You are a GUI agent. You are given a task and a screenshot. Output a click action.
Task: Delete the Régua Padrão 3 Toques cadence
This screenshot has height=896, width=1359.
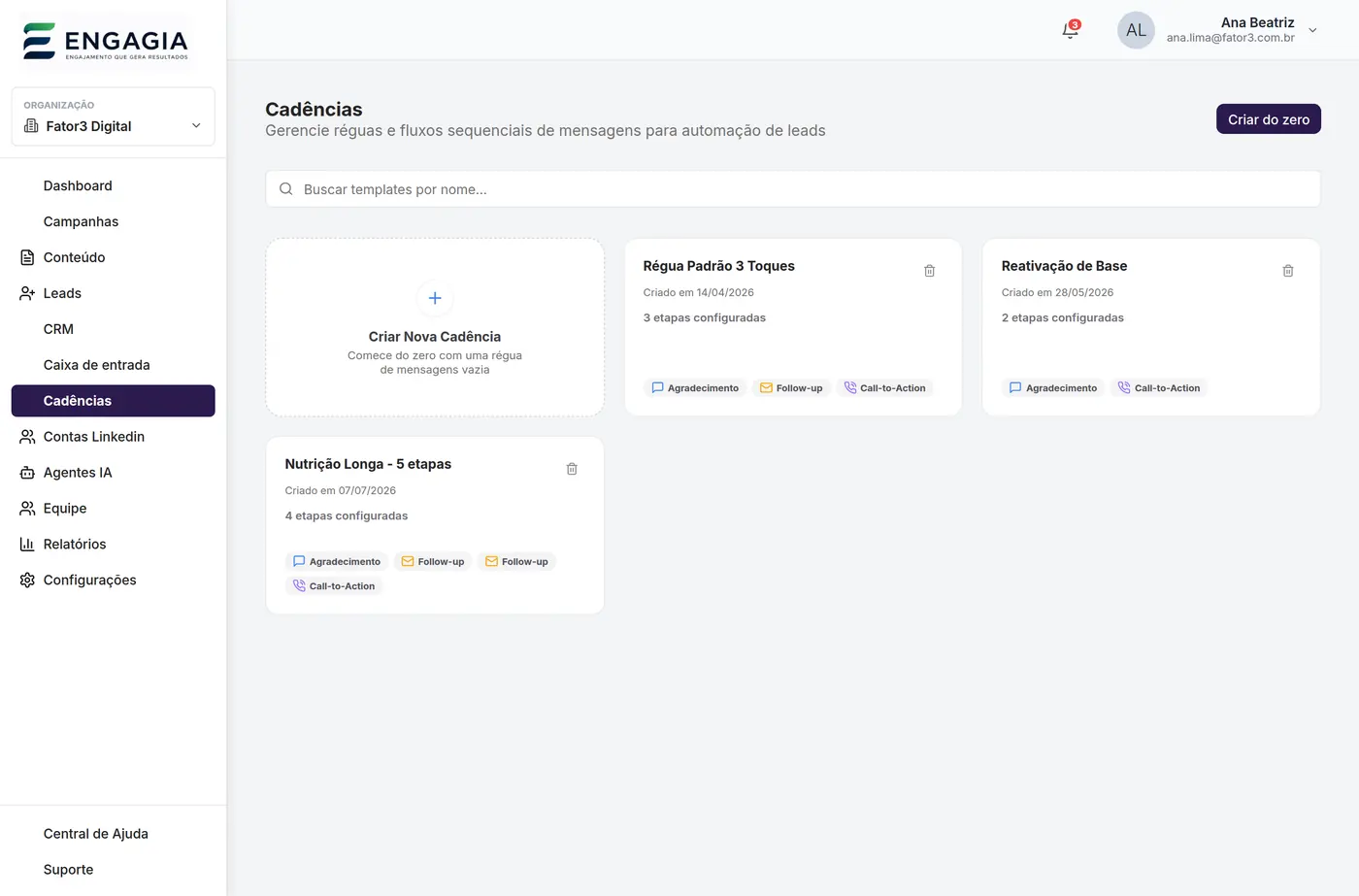pos(929,271)
